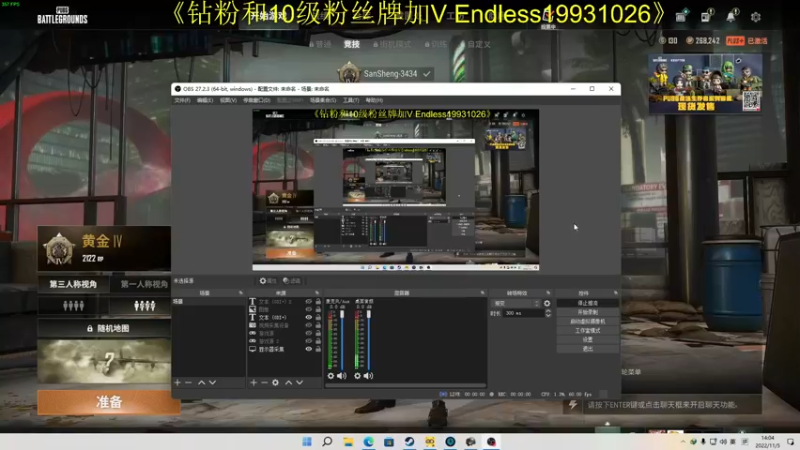Image resolution: width=800 pixels, height=450 pixels.
Task: Open the 停靠窗口(D) menu in OBS
Action: [x=257, y=101]
